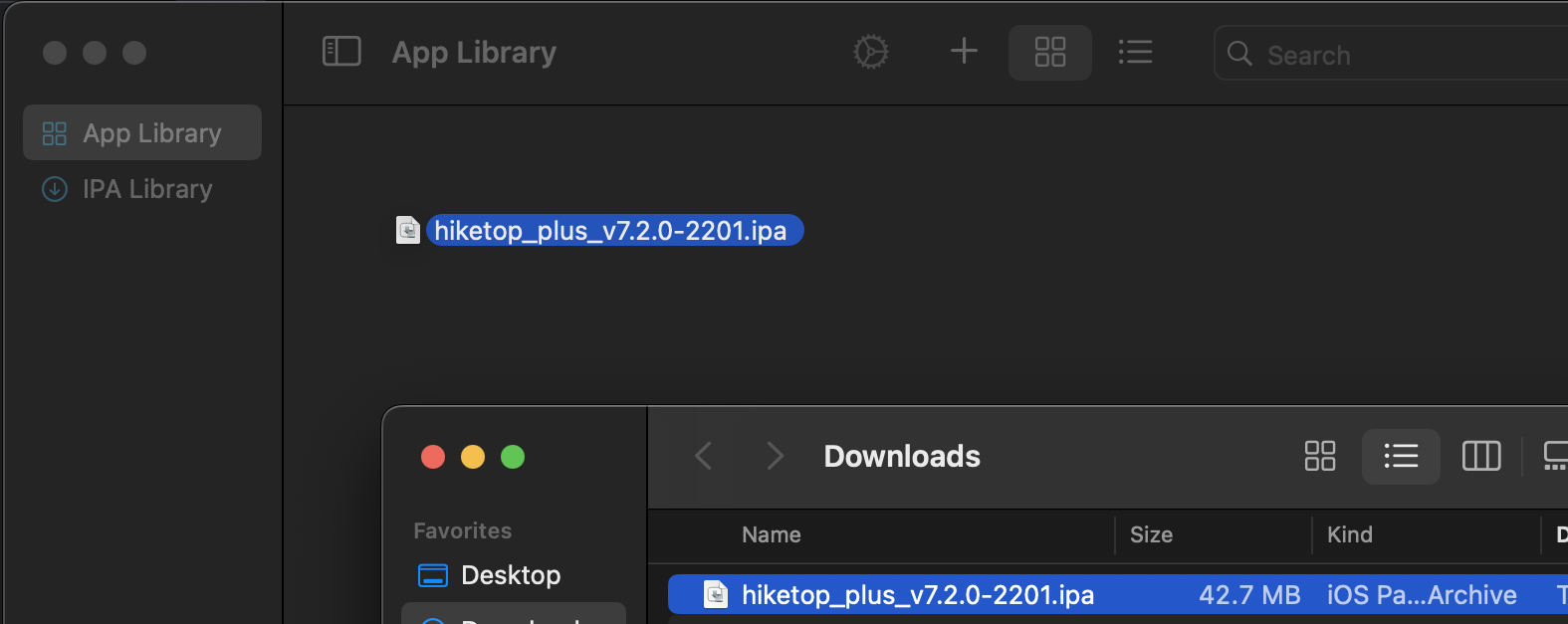Viewport: 1568px width, 624px height.
Task: Select hiketop_plus ipa in App Library
Action: (x=610, y=231)
